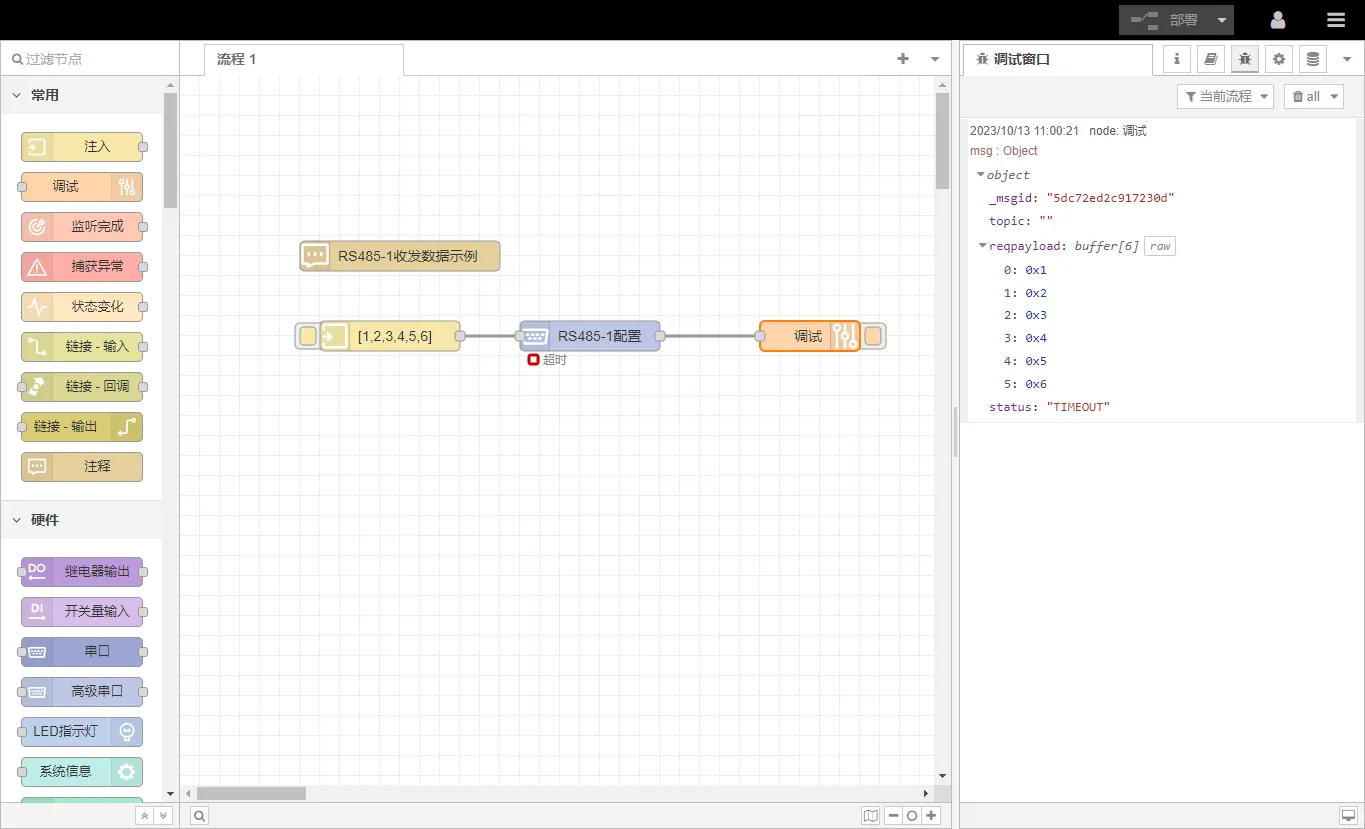
Task: Open the hamburger main menu
Action: (x=1335, y=20)
